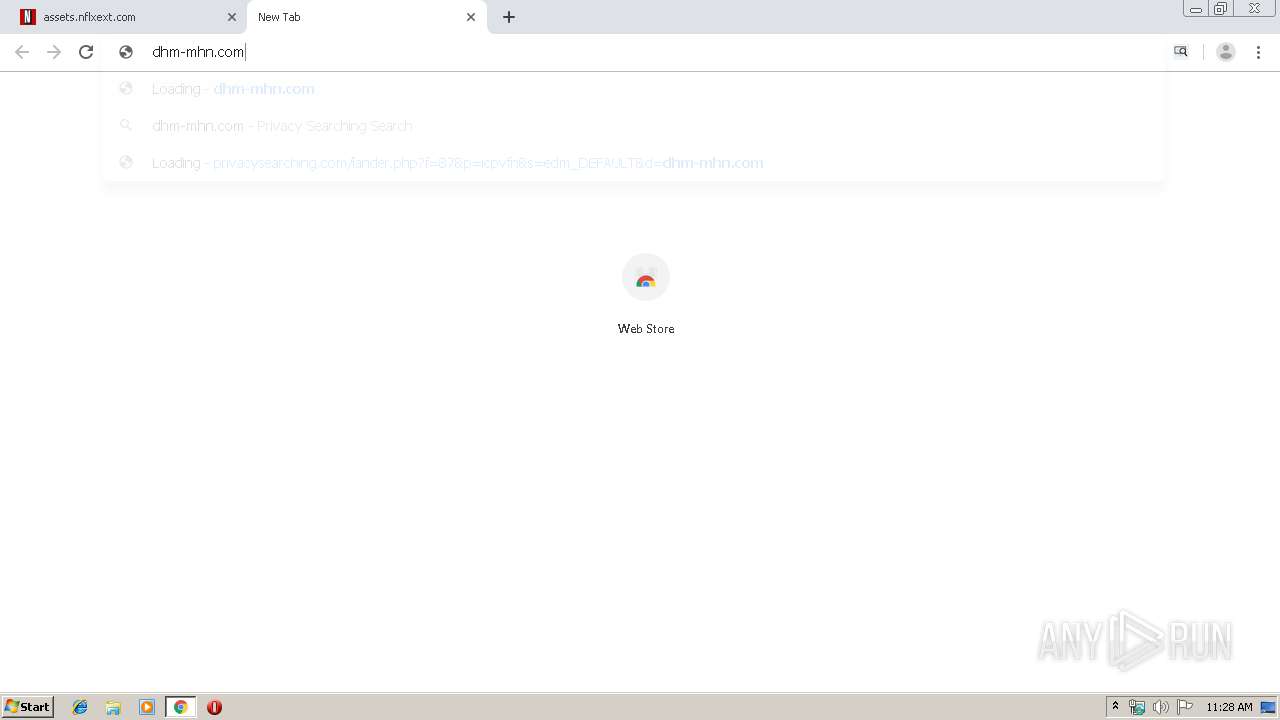Open the Windows Start menu
The image size is (1280, 720).
28,707
